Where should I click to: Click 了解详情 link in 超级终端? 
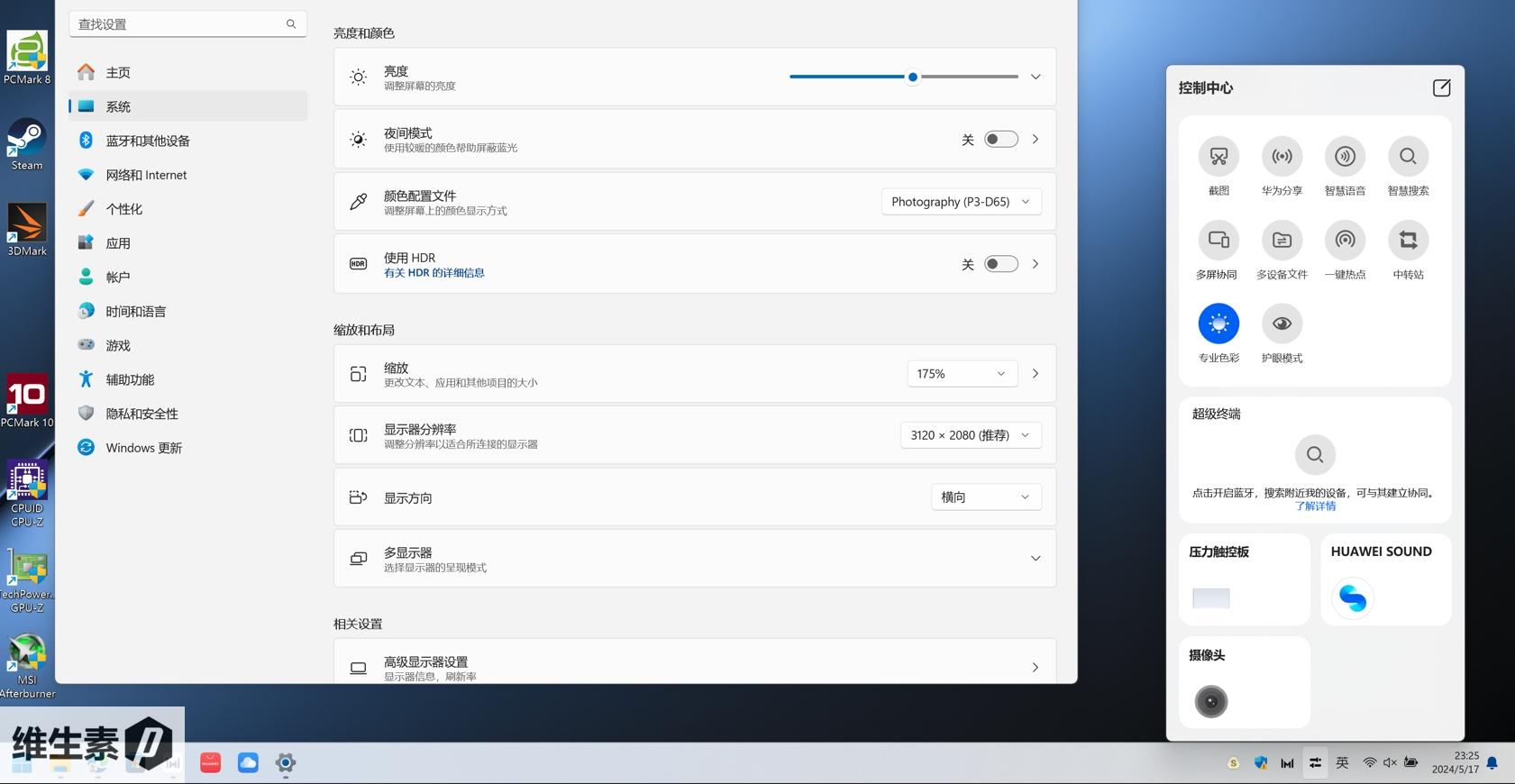click(1315, 506)
